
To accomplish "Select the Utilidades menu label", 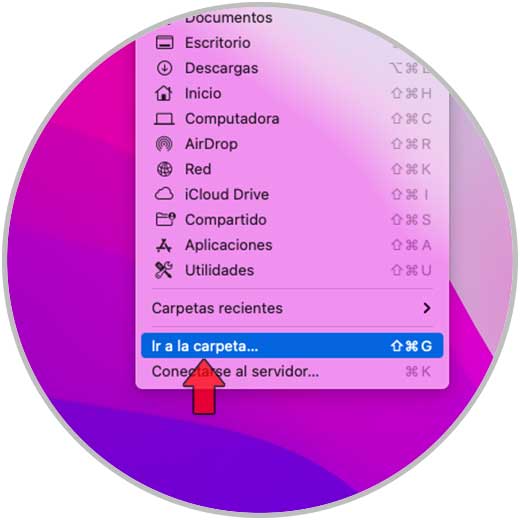I will 219,270.
